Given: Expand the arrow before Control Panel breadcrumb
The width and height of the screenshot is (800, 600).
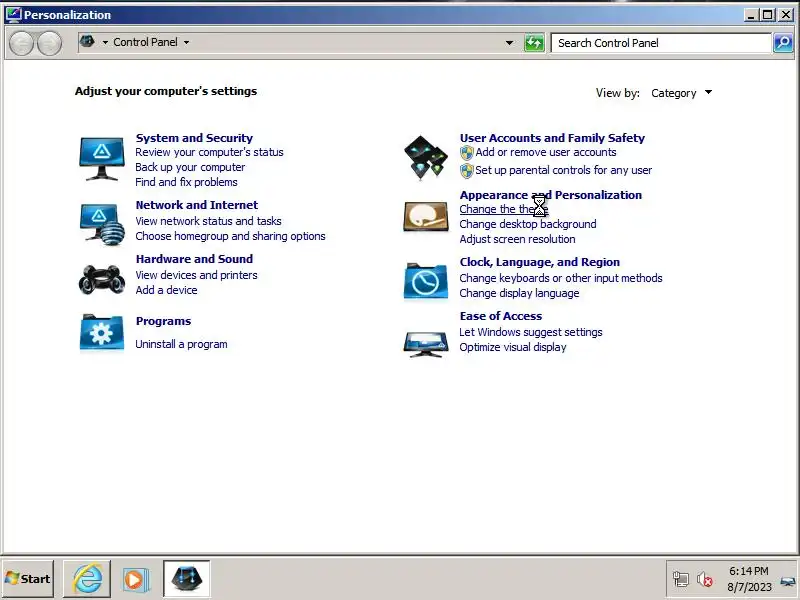Looking at the screenshot, I should pos(105,42).
